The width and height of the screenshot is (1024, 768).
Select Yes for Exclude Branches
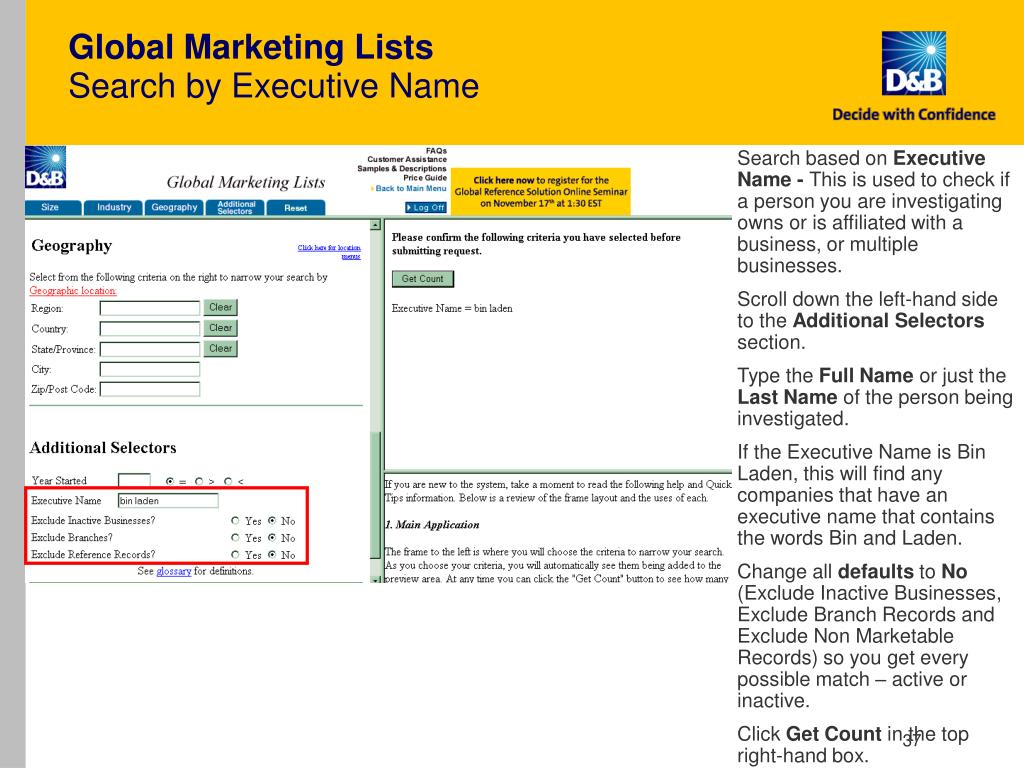coord(235,537)
